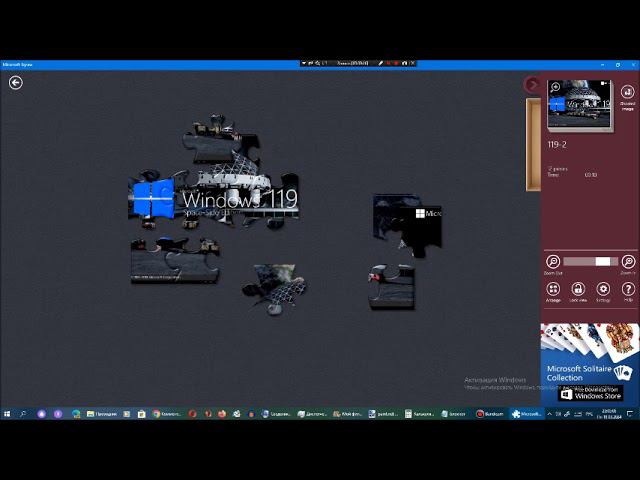Open the recorder bar dropdown arrow
640x480 pixels.
pyautogui.click(x=304, y=63)
